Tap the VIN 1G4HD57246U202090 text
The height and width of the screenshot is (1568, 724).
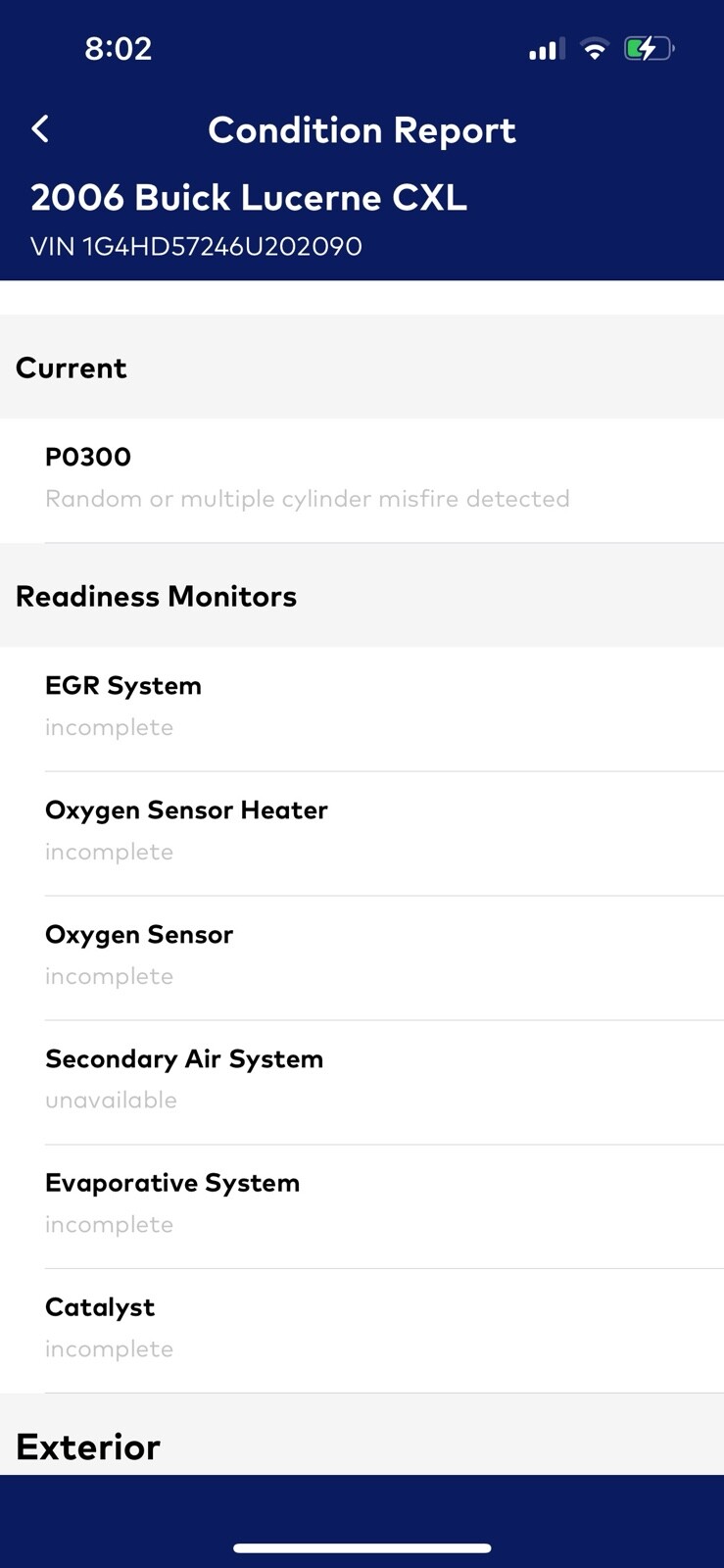click(x=196, y=246)
